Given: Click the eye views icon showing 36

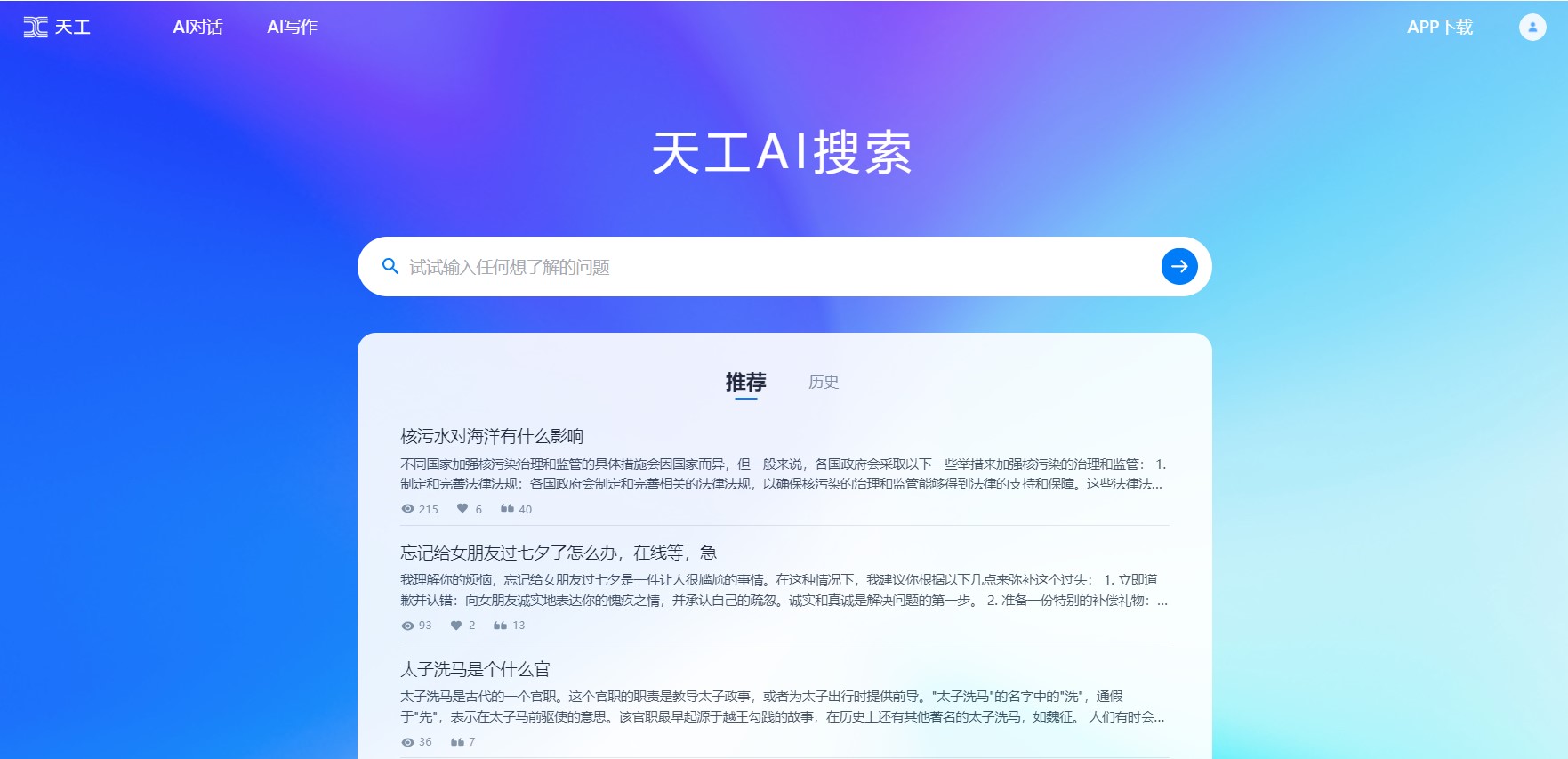Looking at the screenshot, I should [x=407, y=742].
